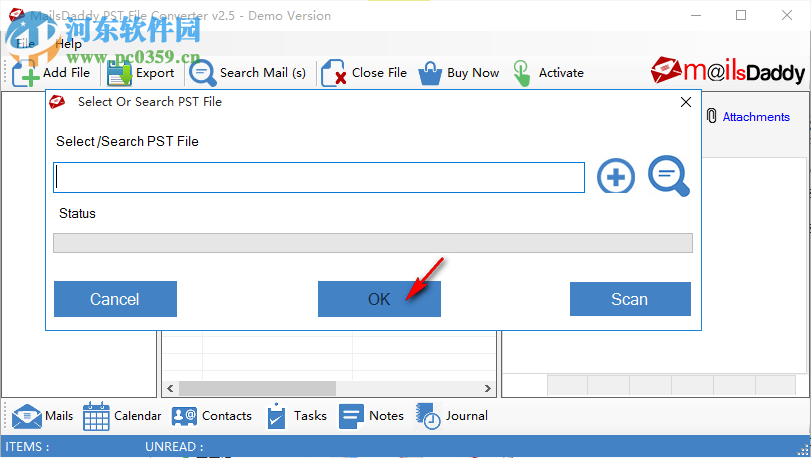
Task: Click the Search Mail (s) label
Action: (x=263, y=73)
